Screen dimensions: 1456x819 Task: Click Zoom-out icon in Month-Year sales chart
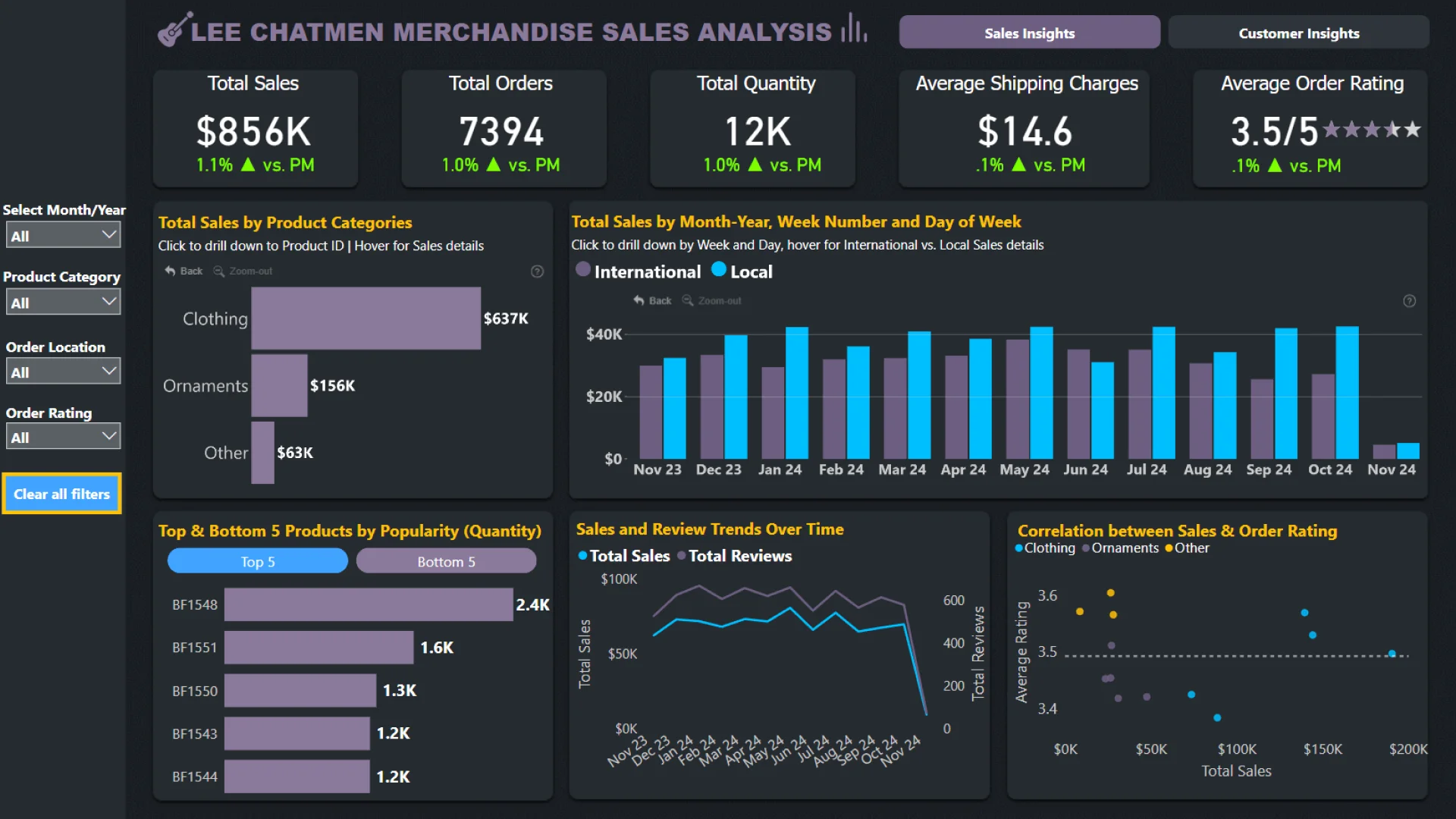[688, 300]
